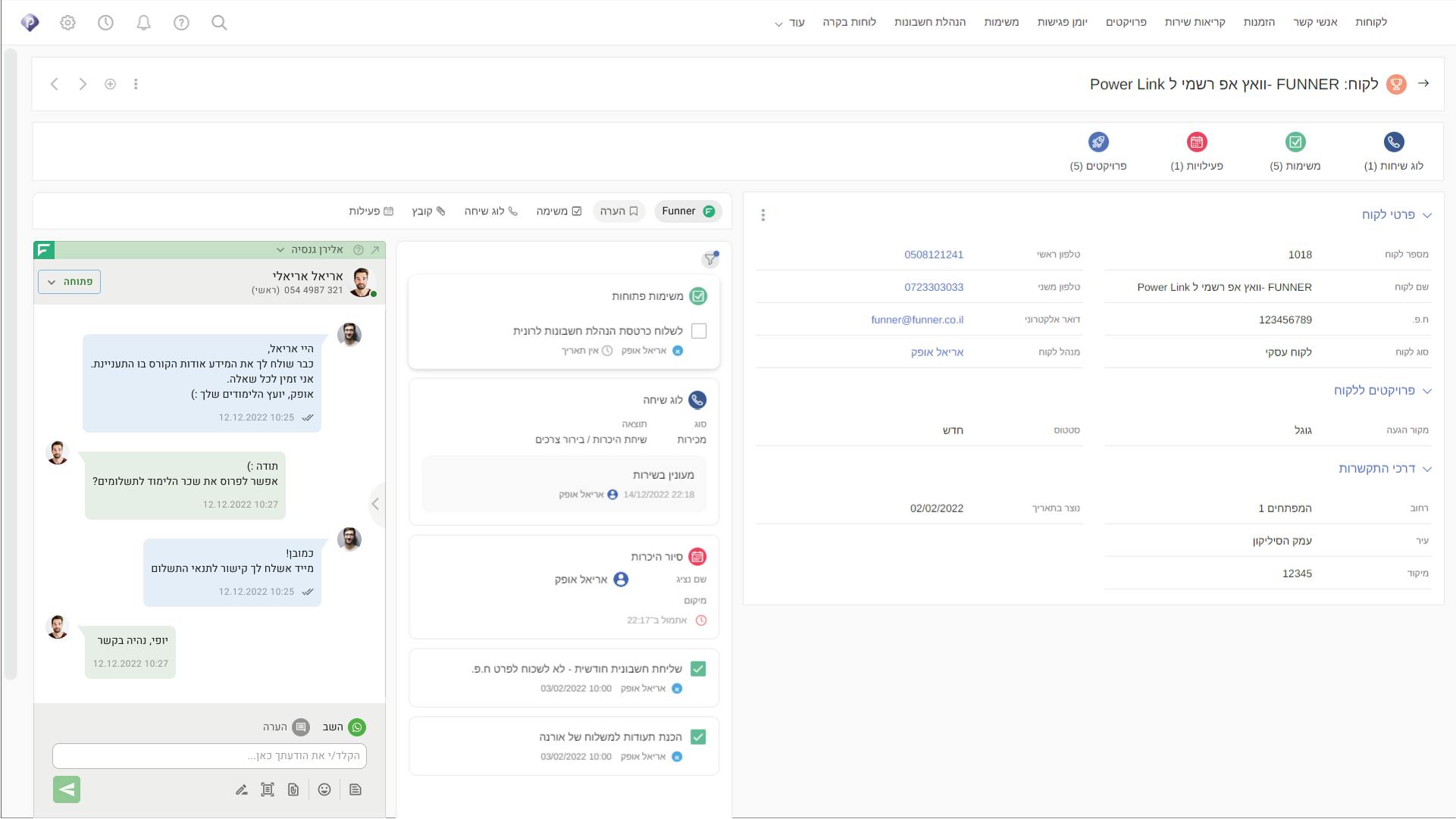The width and height of the screenshot is (1456, 819).
Task: Click the Powerlink logo icon
Action: 30,23
